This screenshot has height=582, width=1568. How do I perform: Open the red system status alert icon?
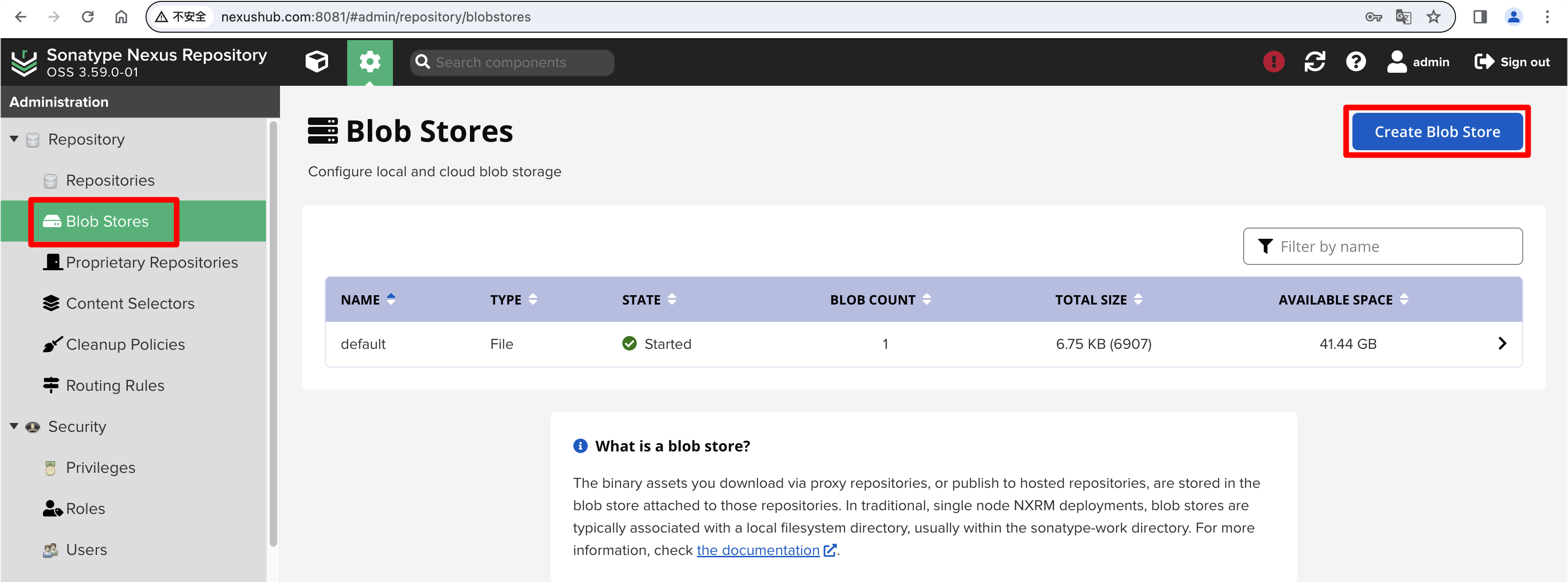click(1274, 62)
